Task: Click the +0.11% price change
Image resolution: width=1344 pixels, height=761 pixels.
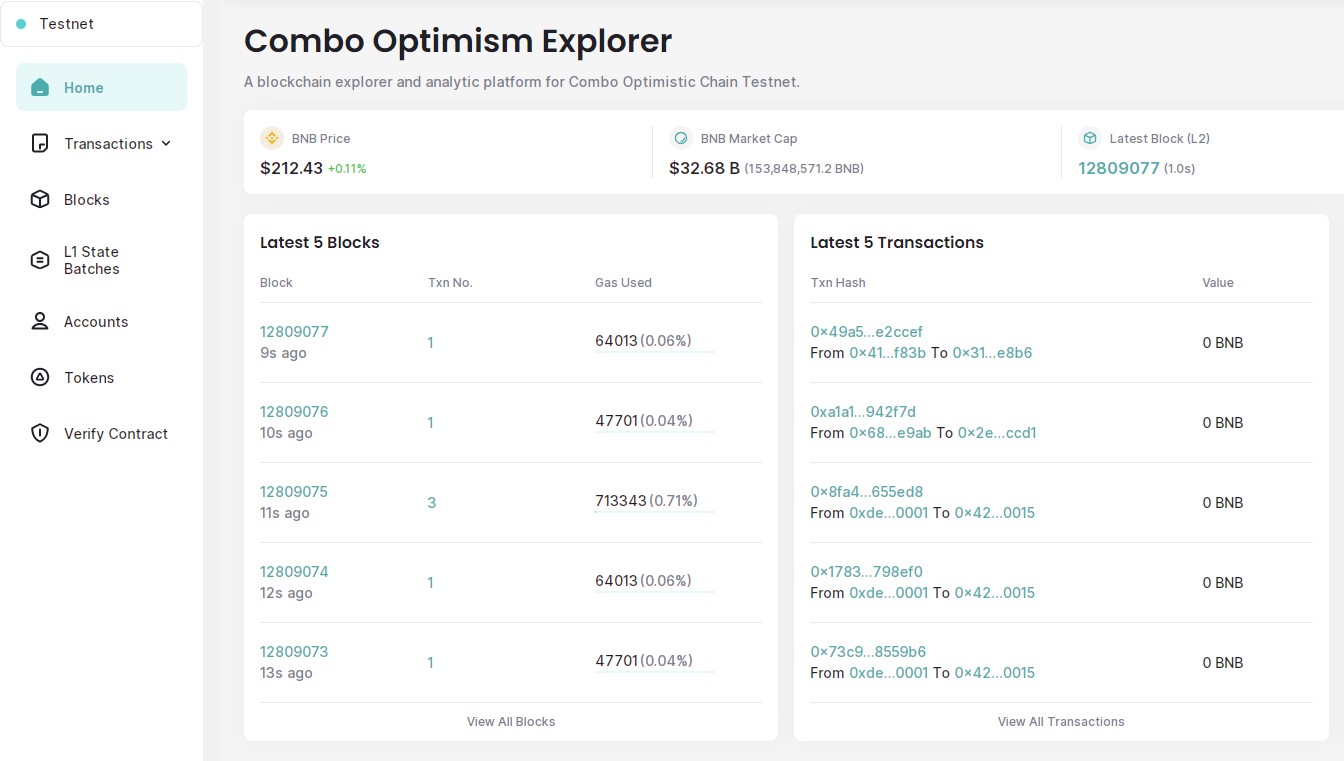Action: tap(347, 169)
